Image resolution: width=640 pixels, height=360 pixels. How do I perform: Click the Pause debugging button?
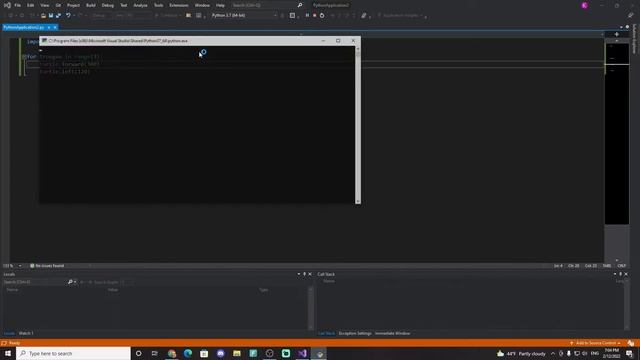[307, 16]
